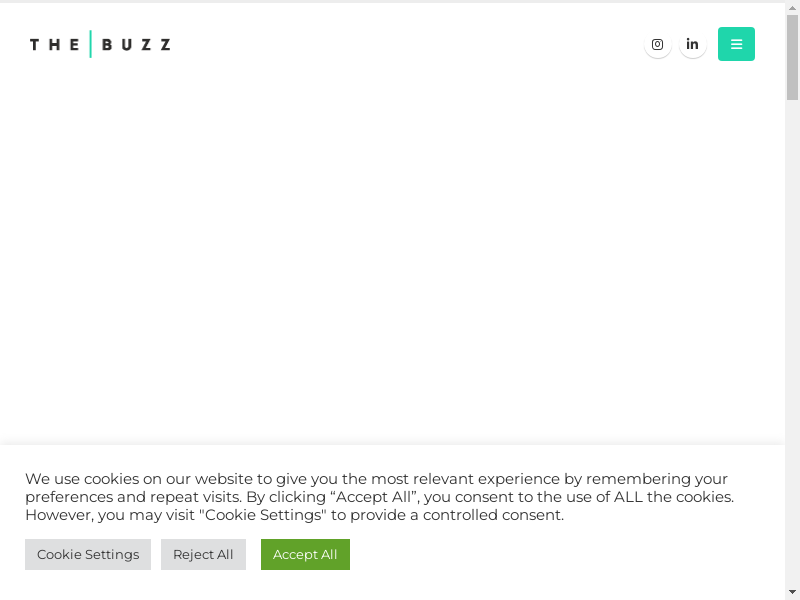
Task: Open Cookie Settings
Action: point(88,554)
